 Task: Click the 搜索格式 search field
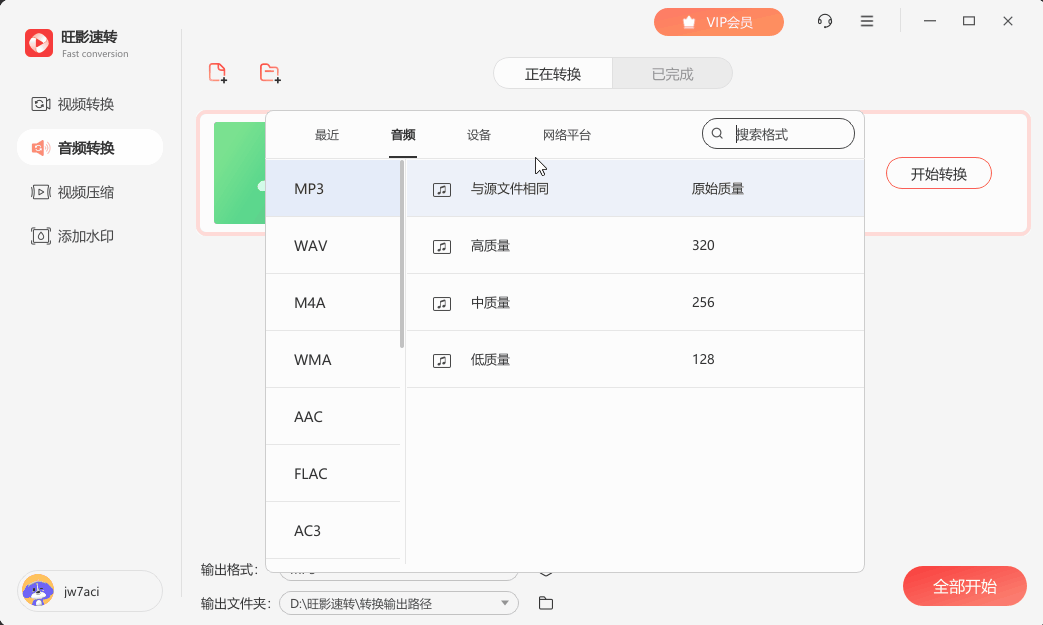(788, 133)
